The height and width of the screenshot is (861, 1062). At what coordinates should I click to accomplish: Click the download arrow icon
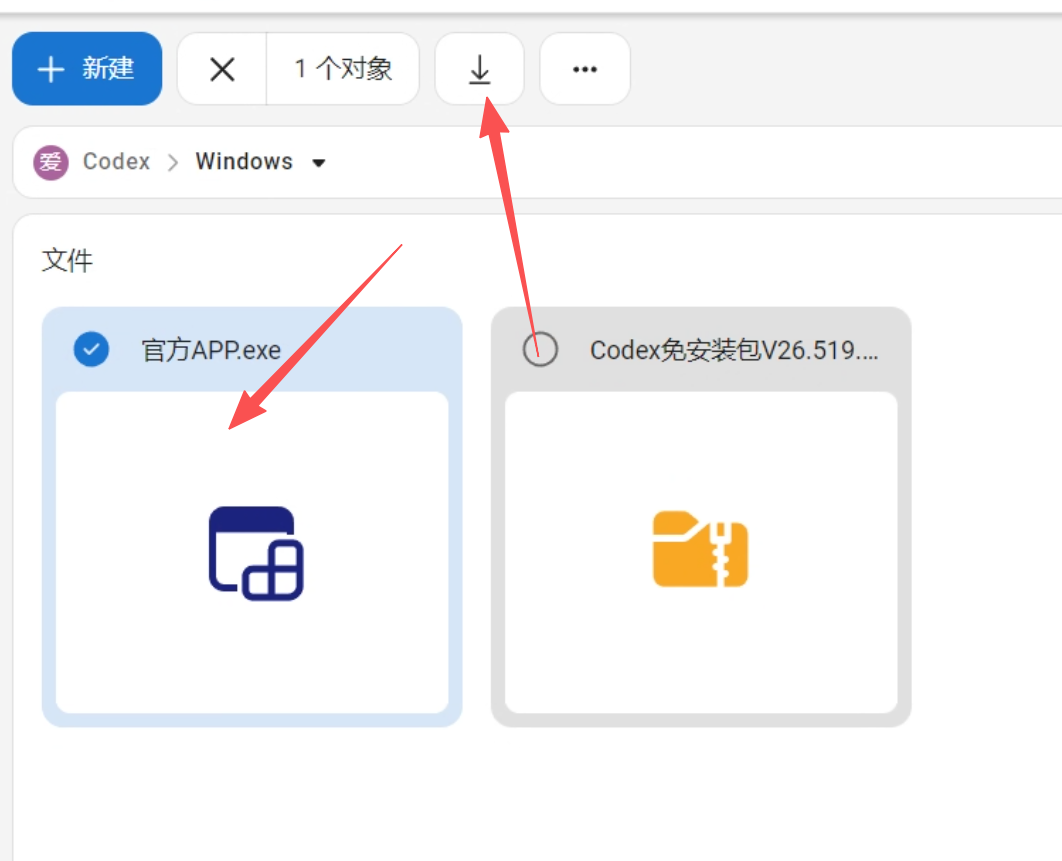tap(480, 69)
